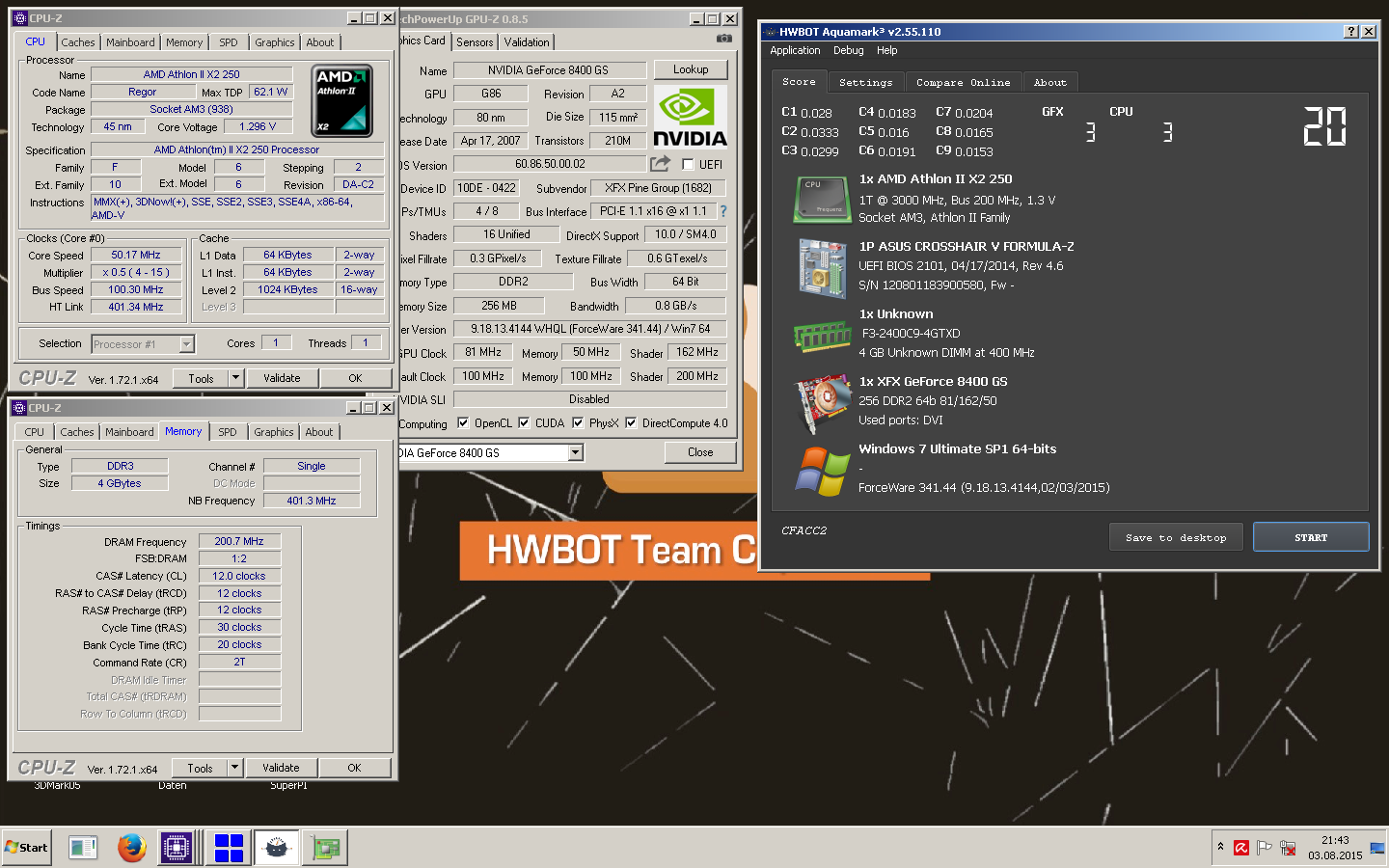
Task: Click the CPU-Z title bar icon of top window
Action: click(x=19, y=18)
